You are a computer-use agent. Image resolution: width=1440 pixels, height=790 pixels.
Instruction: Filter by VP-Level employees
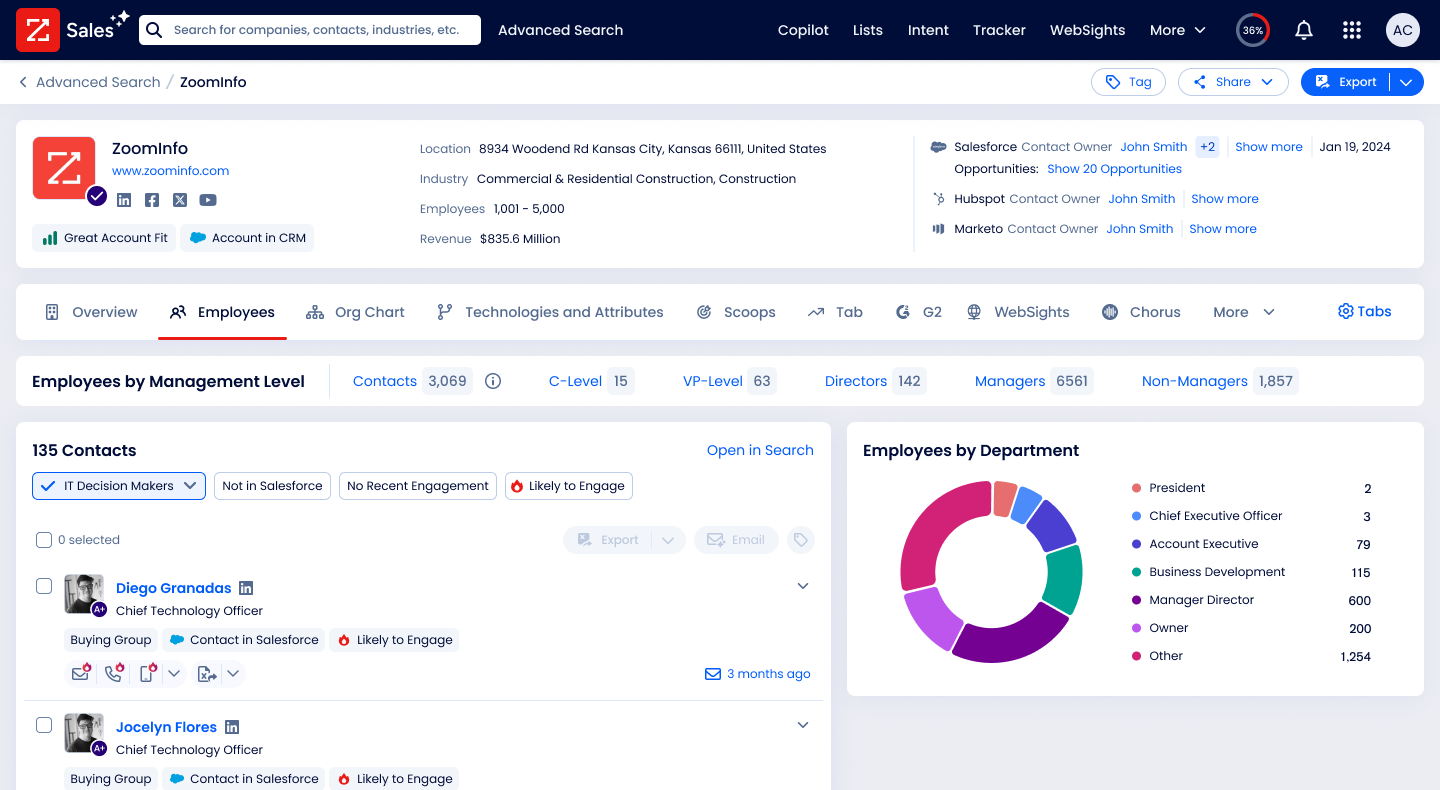tap(729, 381)
